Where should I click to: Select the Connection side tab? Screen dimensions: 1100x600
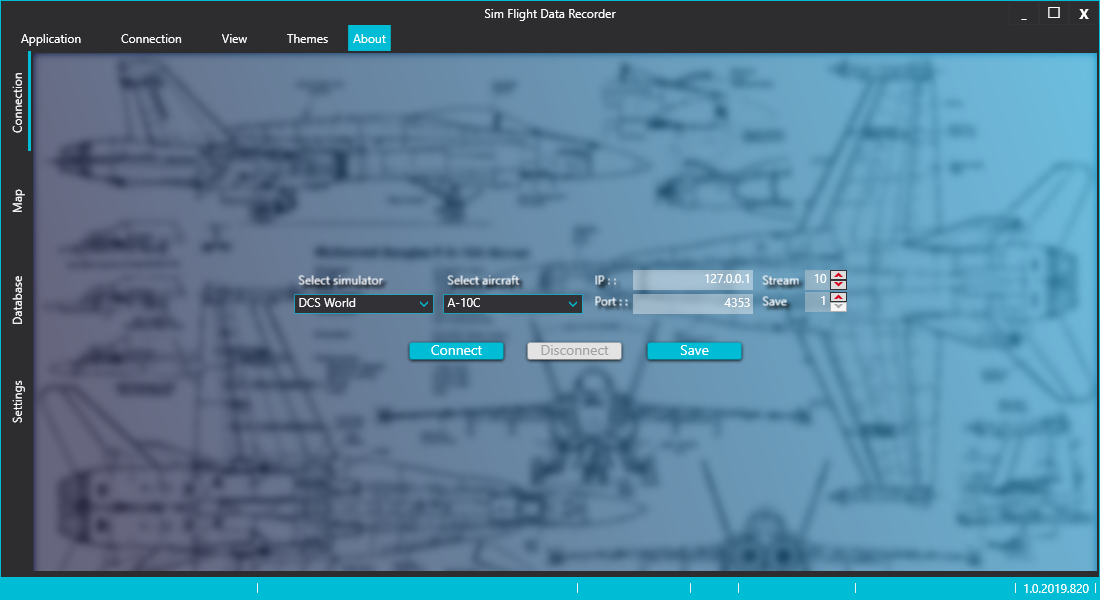18,103
